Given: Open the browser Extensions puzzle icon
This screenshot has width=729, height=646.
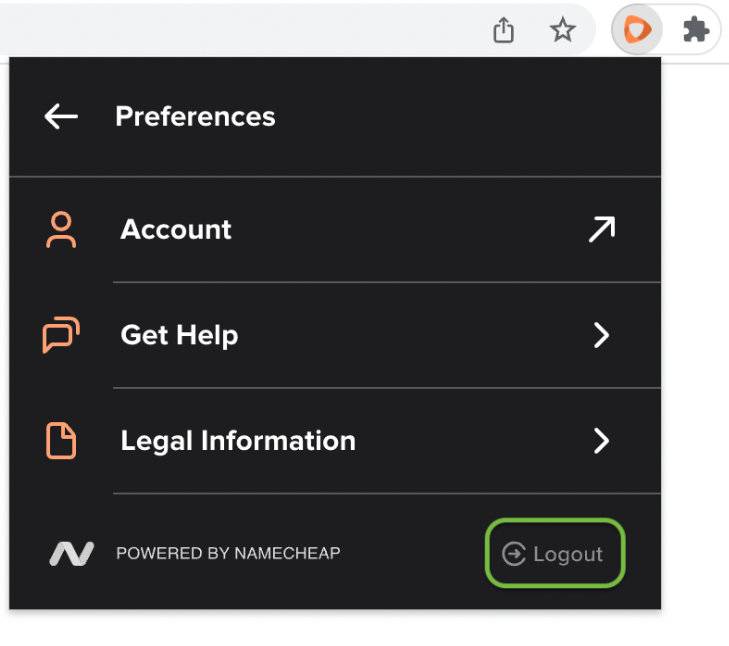Looking at the screenshot, I should tap(696, 30).
